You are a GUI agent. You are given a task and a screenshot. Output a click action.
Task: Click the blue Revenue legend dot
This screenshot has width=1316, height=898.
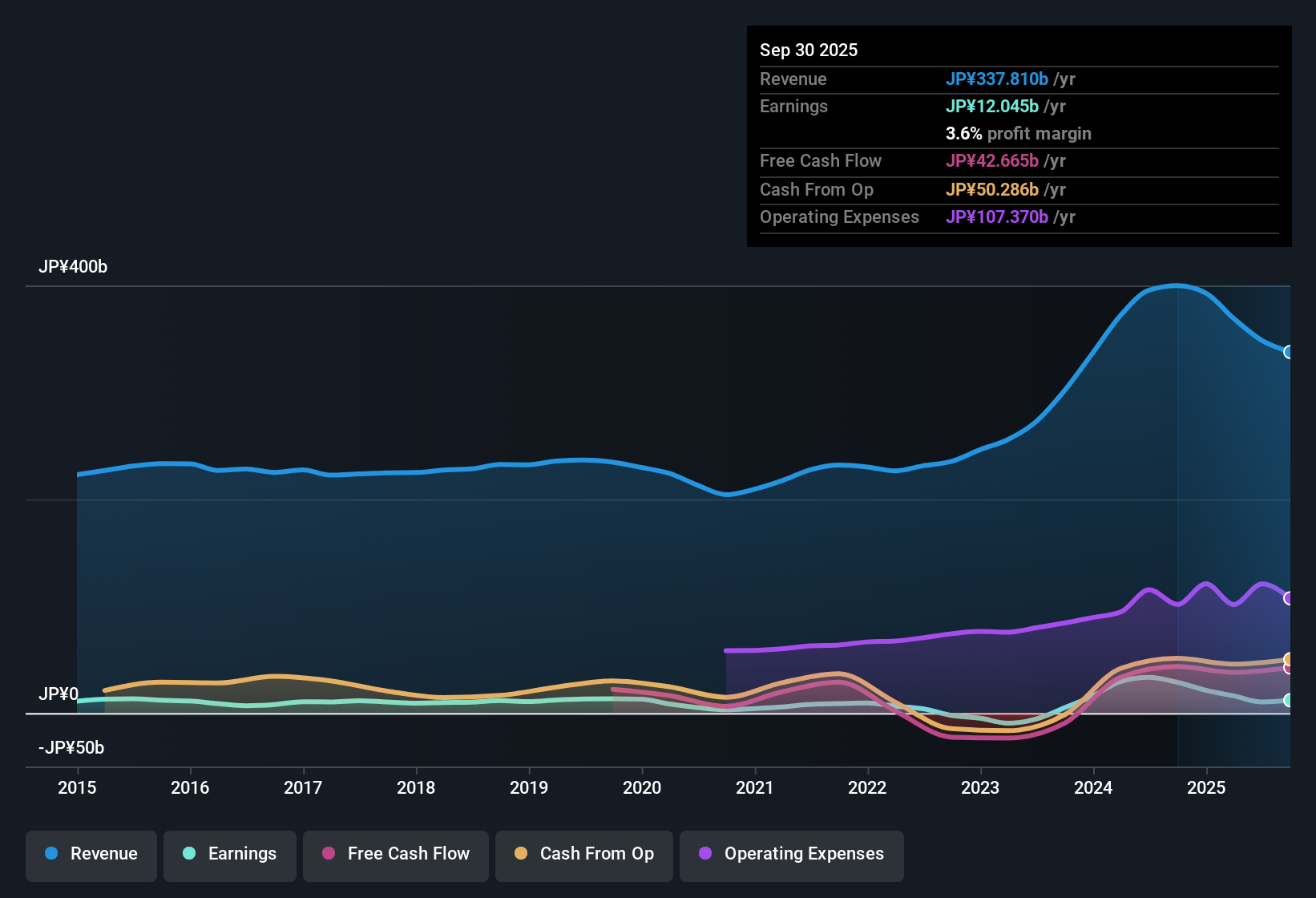[x=50, y=854]
